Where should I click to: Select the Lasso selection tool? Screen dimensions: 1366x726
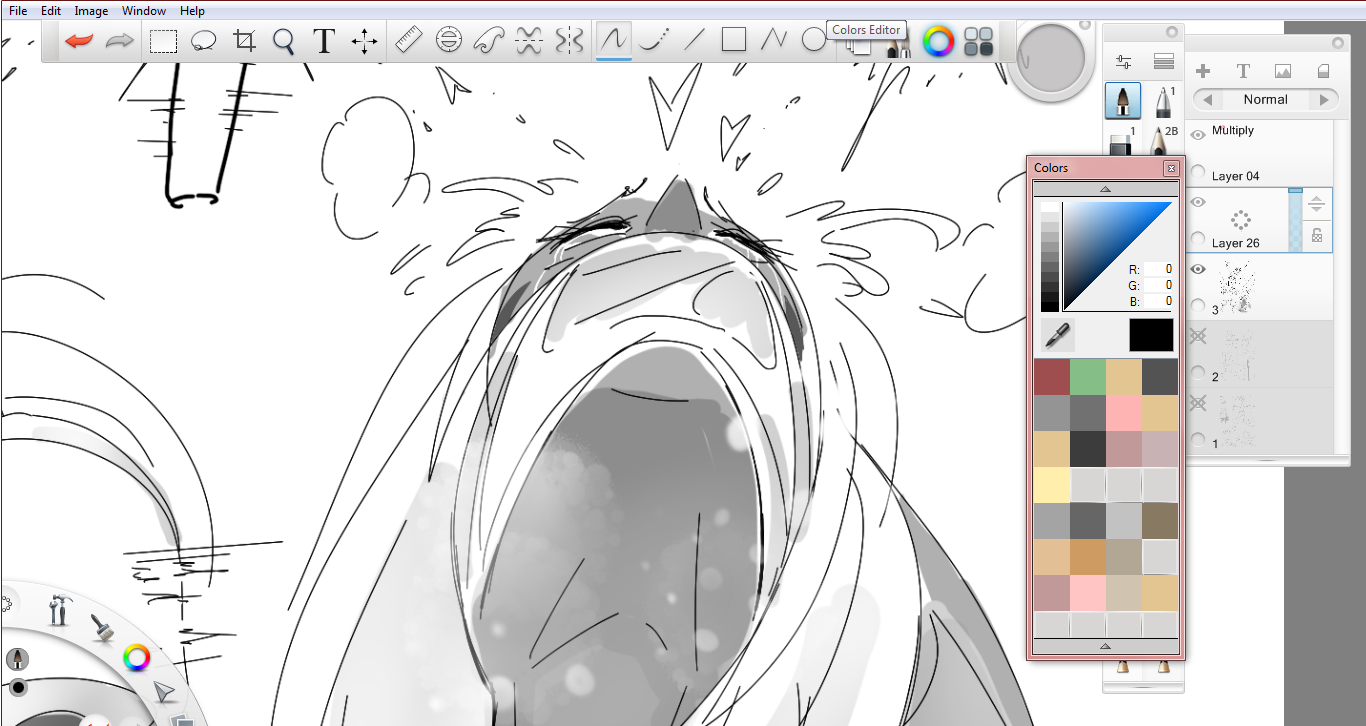pyautogui.click(x=204, y=41)
